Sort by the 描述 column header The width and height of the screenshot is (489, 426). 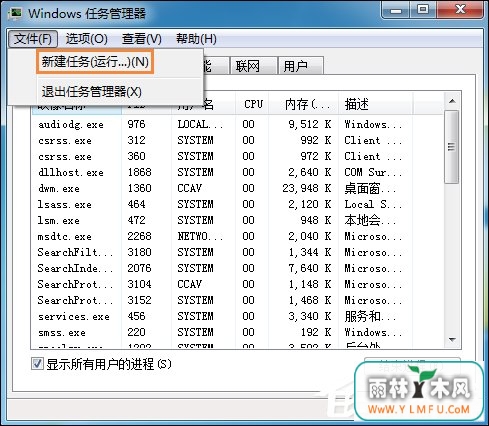(376, 104)
